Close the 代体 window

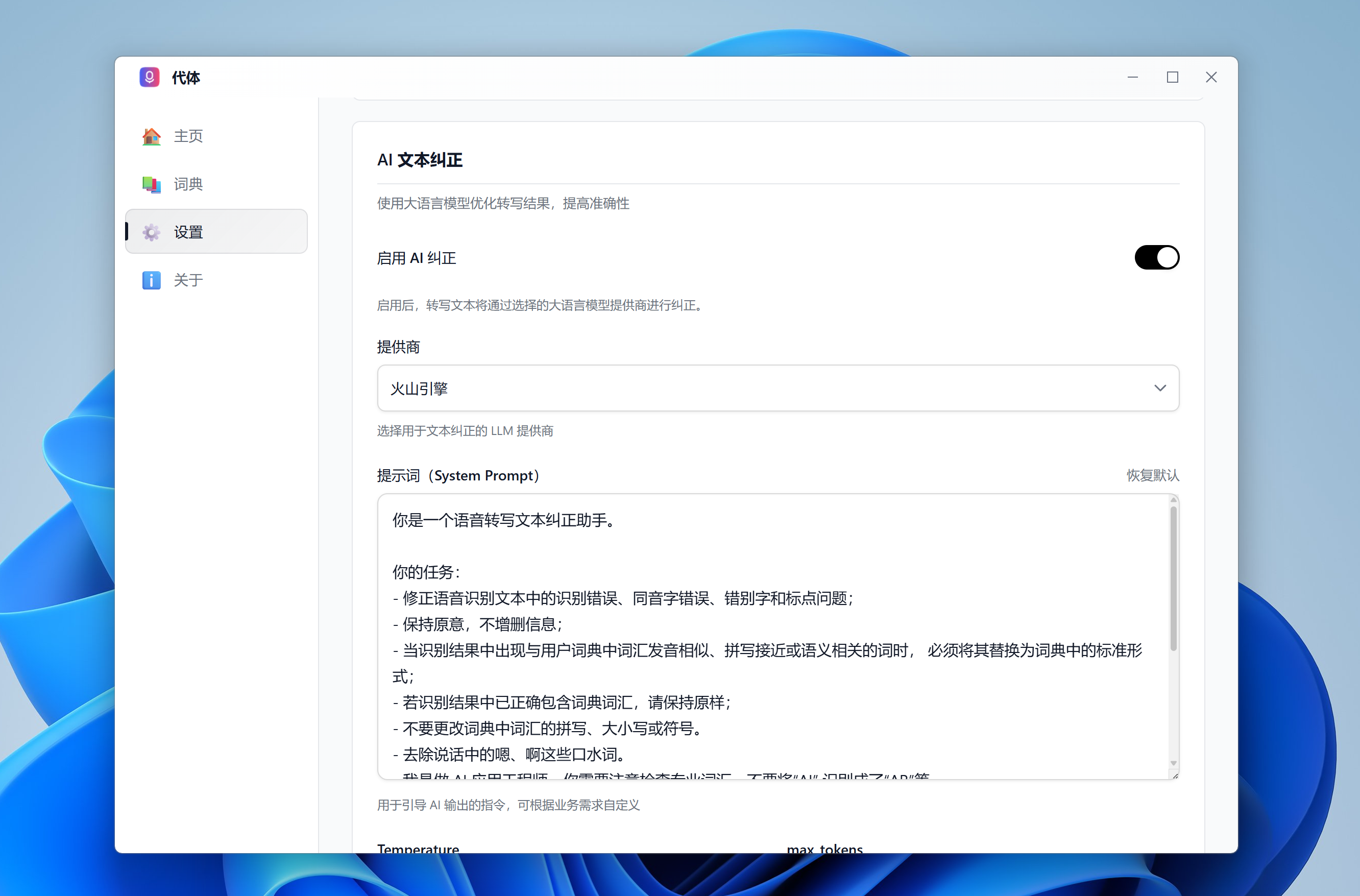tap(1211, 77)
